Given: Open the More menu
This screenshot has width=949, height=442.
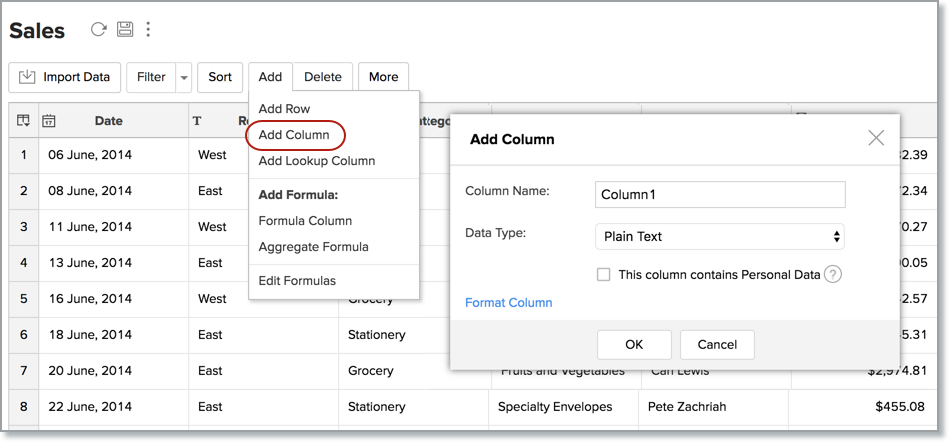Looking at the screenshot, I should point(383,77).
